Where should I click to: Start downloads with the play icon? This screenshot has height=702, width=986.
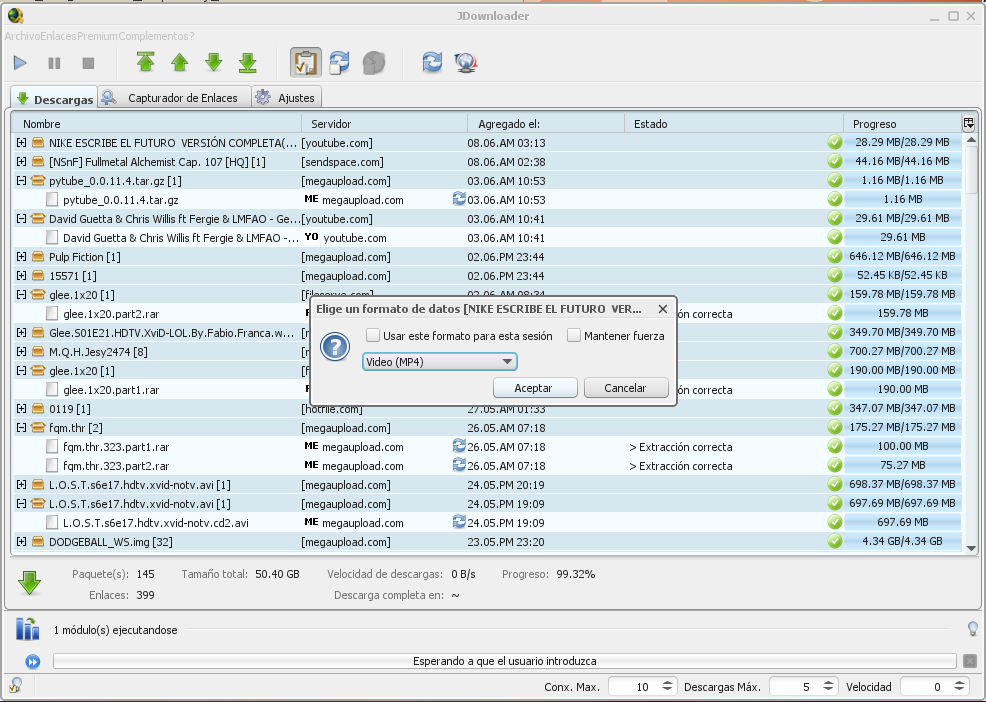tap(20, 63)
